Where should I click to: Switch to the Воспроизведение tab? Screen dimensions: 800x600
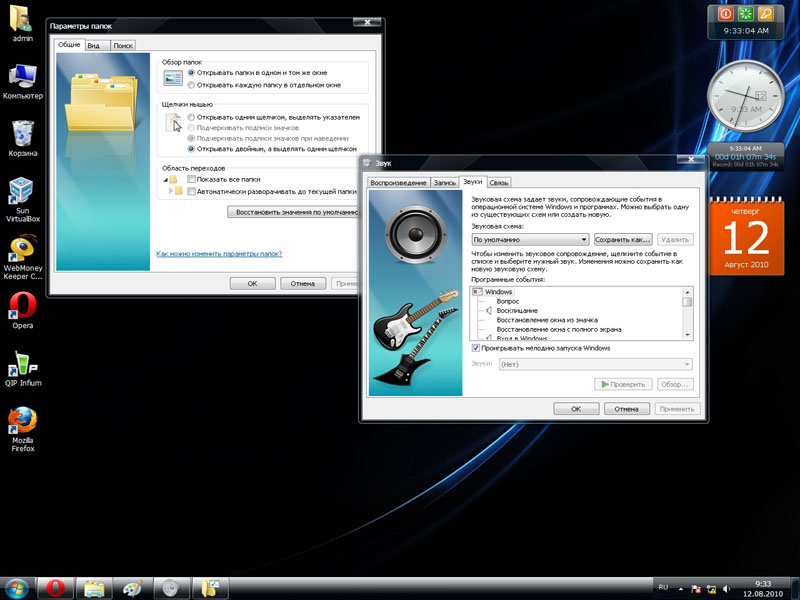point(398,183)
